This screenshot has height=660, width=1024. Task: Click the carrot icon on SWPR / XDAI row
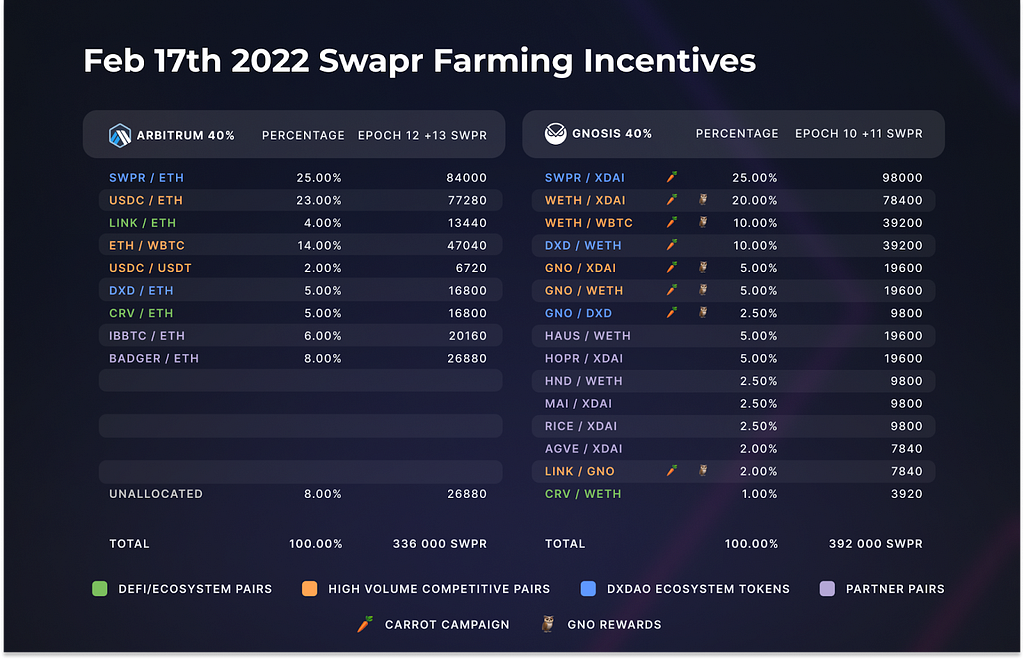point(671,177)
